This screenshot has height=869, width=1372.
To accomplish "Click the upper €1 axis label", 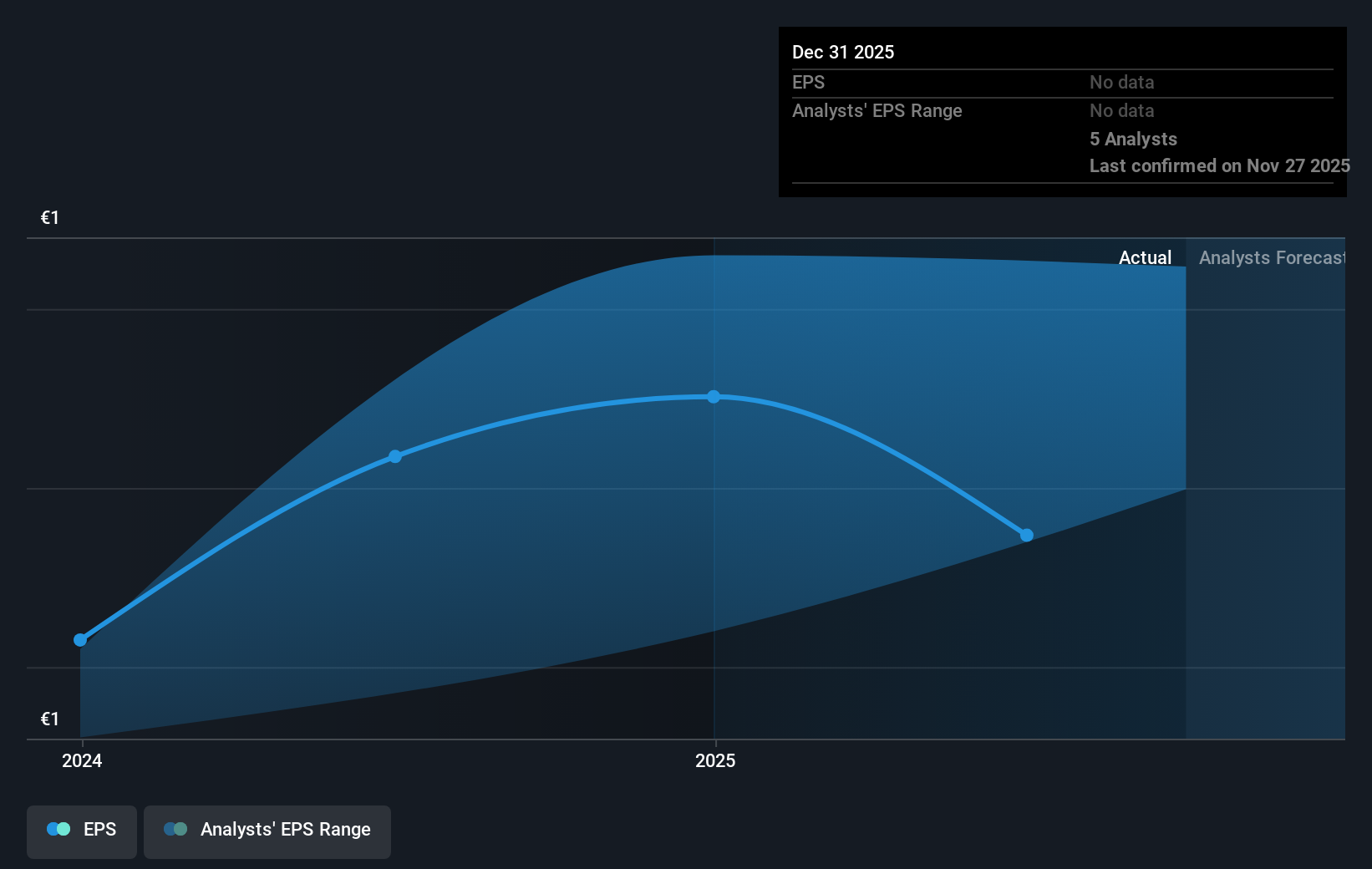I will point(49,218).
